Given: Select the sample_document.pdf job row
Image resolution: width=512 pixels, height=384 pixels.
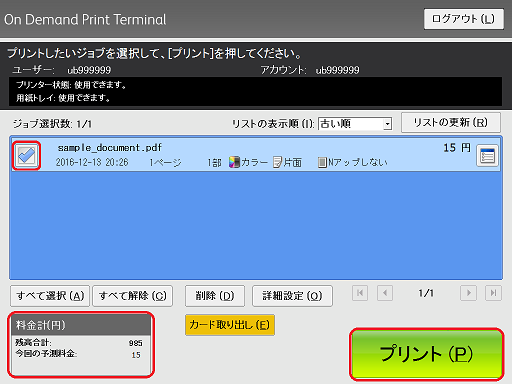Looking at the screenshot, I should tap(256, 155).
